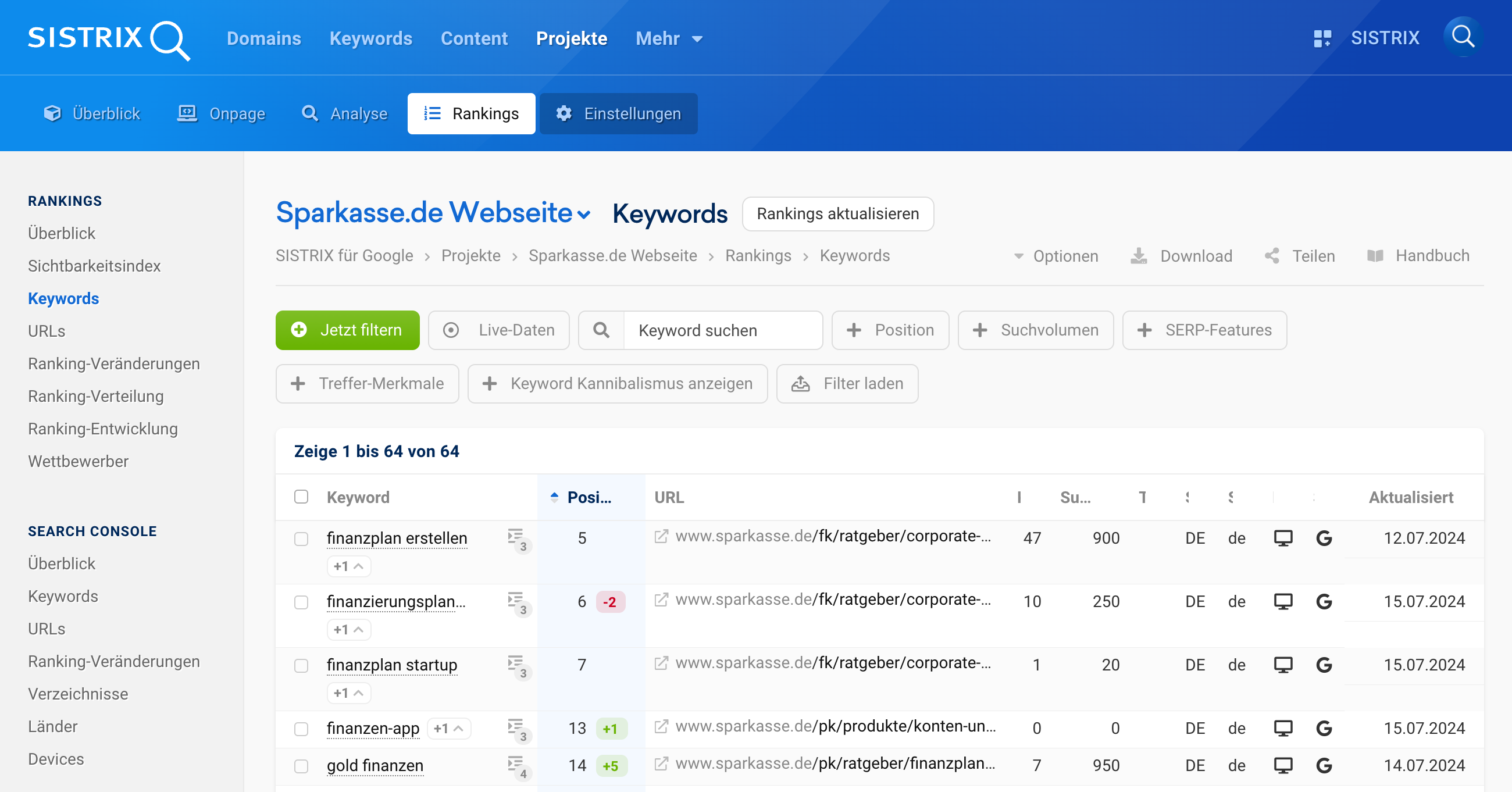Check the gold finanzen row checkbox
Viewport: 1512px width, 792px height.
pyautogui.click(x=301, y=767)
